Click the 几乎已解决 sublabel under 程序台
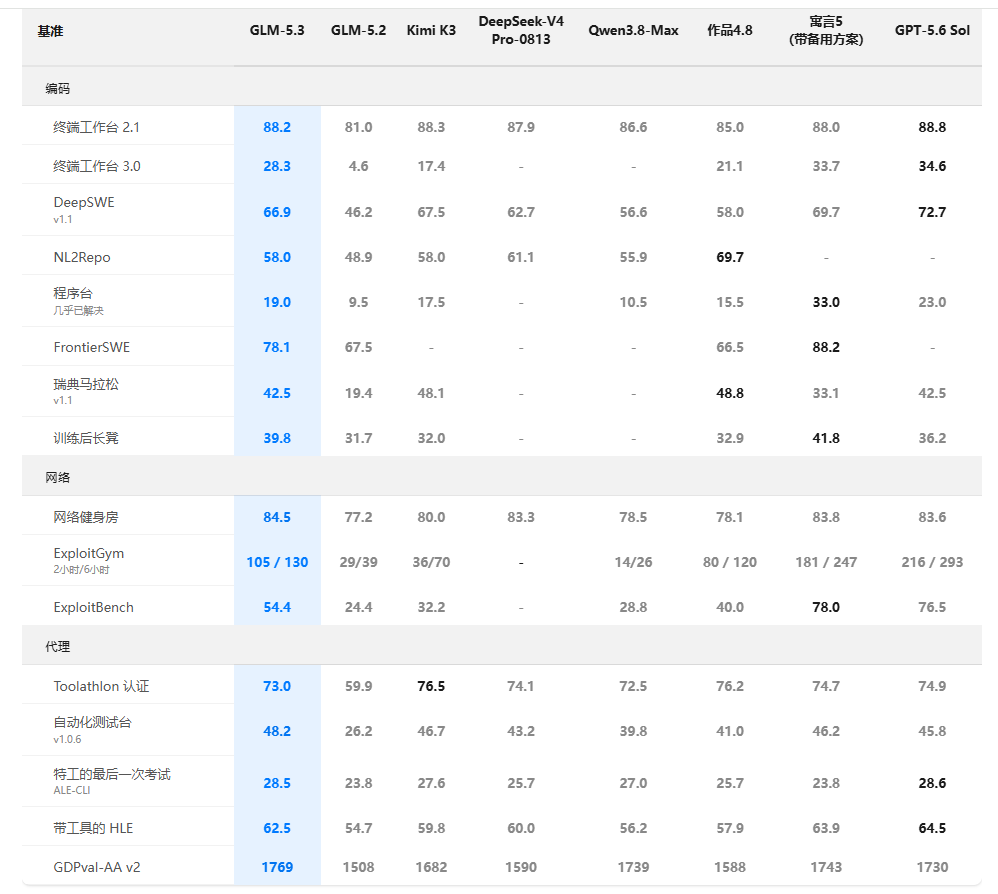The height and width of the screenshot is (894, 998). (x=78, y=311)
